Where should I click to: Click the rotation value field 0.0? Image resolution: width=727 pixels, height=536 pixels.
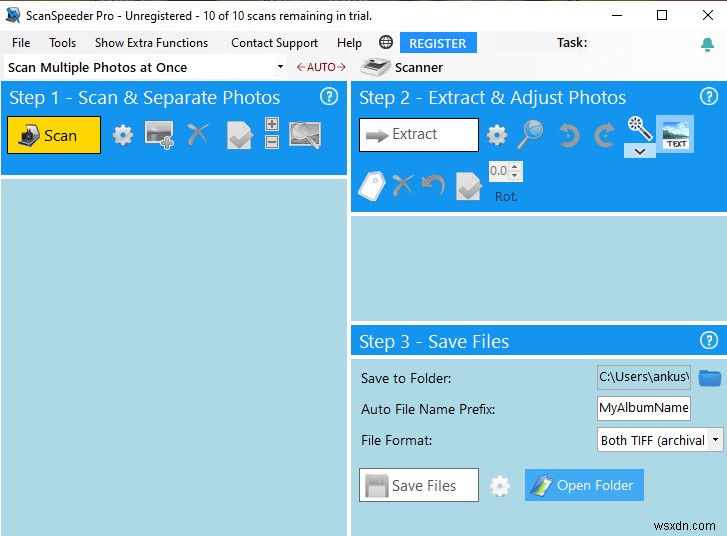click(499, 171)
